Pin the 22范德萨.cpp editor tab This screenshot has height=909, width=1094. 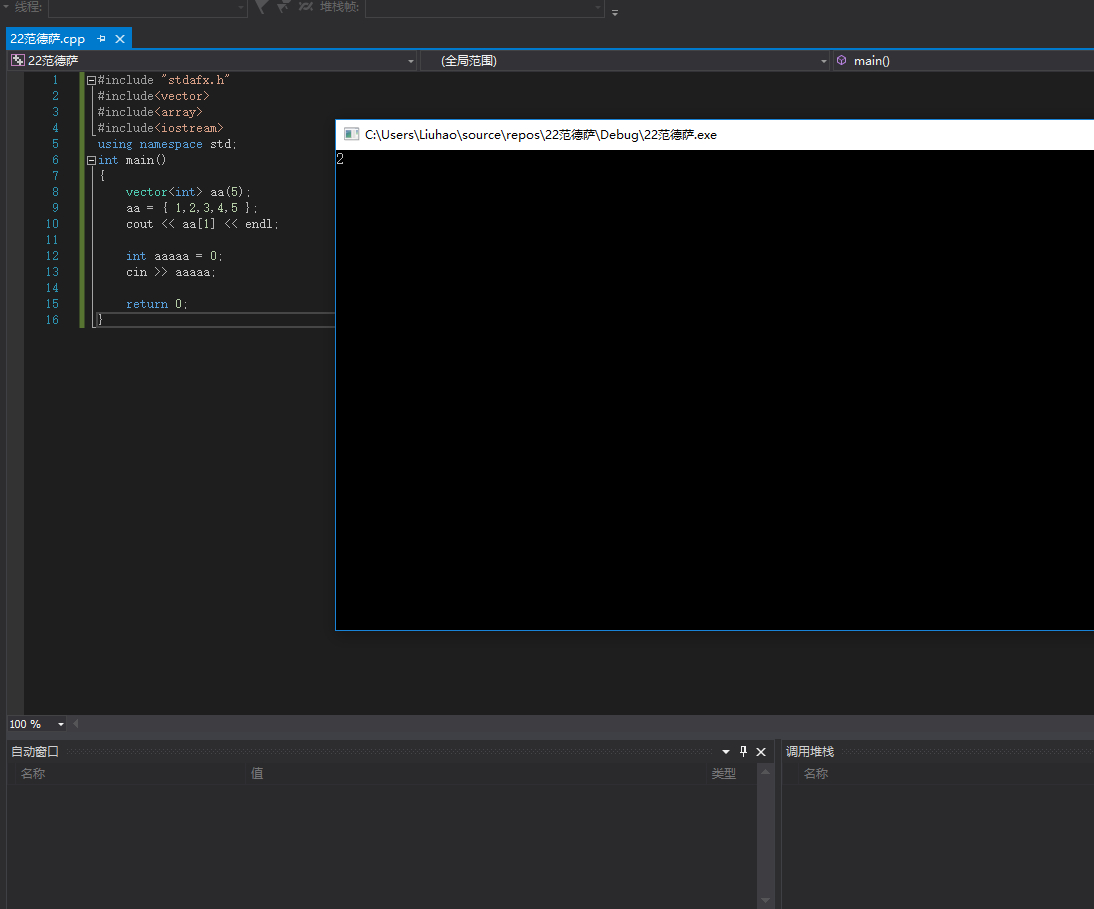102,39
